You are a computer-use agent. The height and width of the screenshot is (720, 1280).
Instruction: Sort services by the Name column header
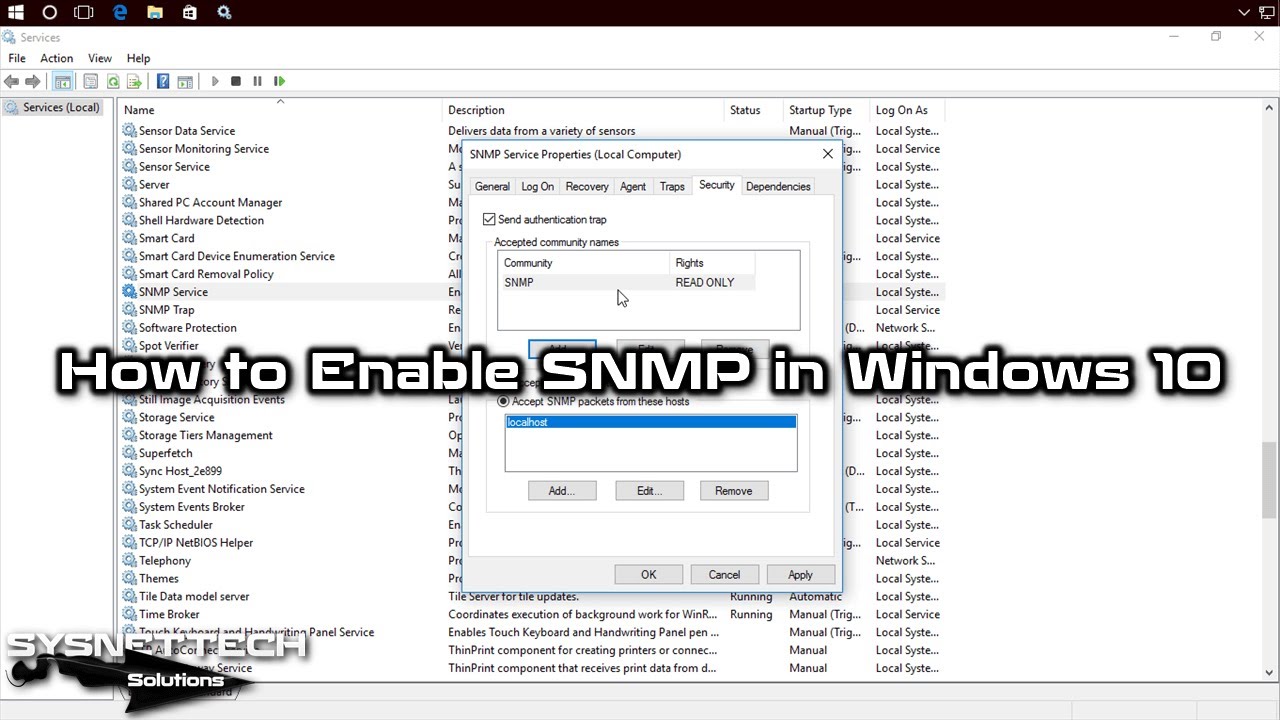click(280, 110)
